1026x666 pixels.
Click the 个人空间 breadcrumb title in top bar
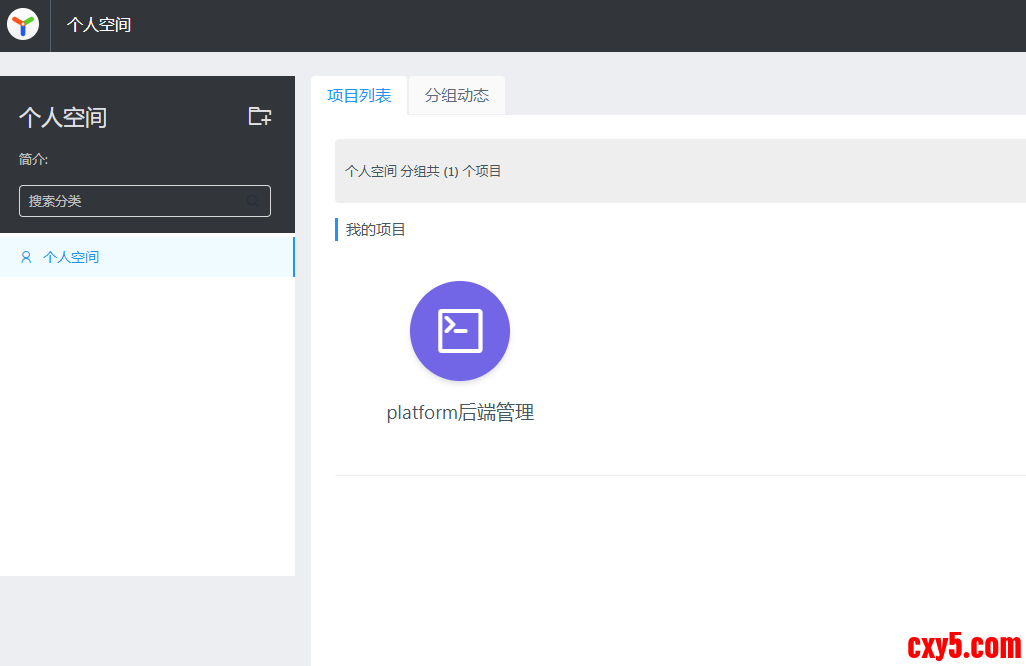pyautogui.click(x=99, y=25)
